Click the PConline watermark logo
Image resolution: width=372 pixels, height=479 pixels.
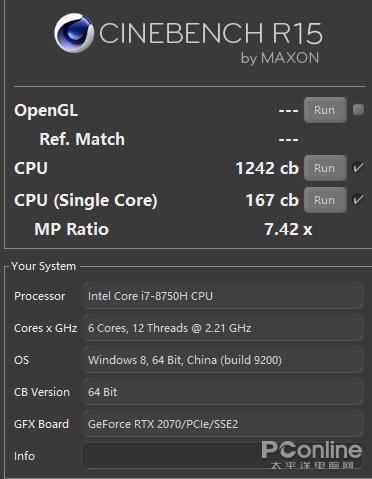point(312,455)
